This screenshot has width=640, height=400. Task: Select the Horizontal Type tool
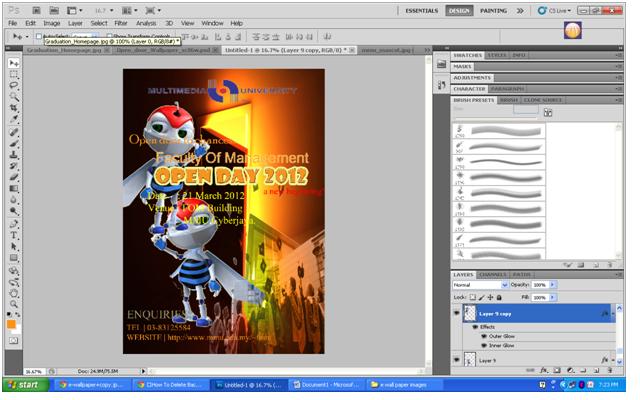pyautogui.click(x=14, y=235)
